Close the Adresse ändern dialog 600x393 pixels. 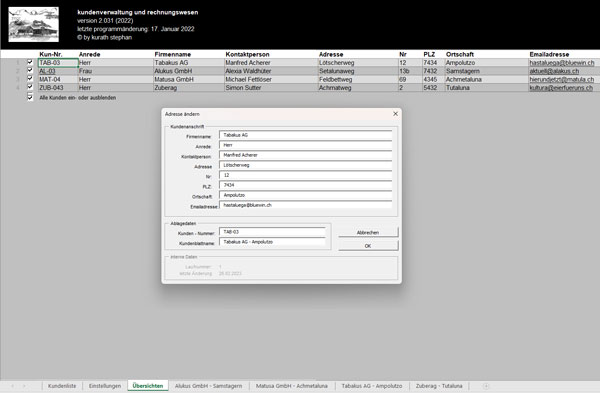[395, 114]
